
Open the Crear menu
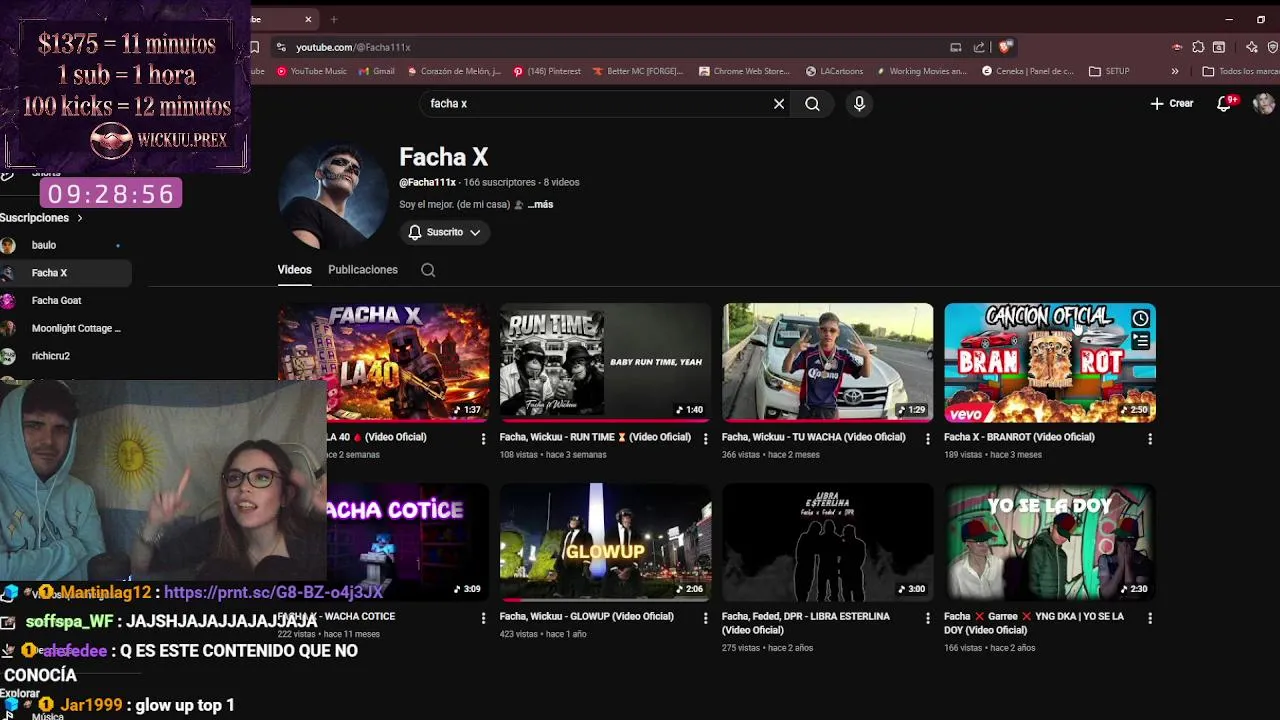pos(1172,103)
